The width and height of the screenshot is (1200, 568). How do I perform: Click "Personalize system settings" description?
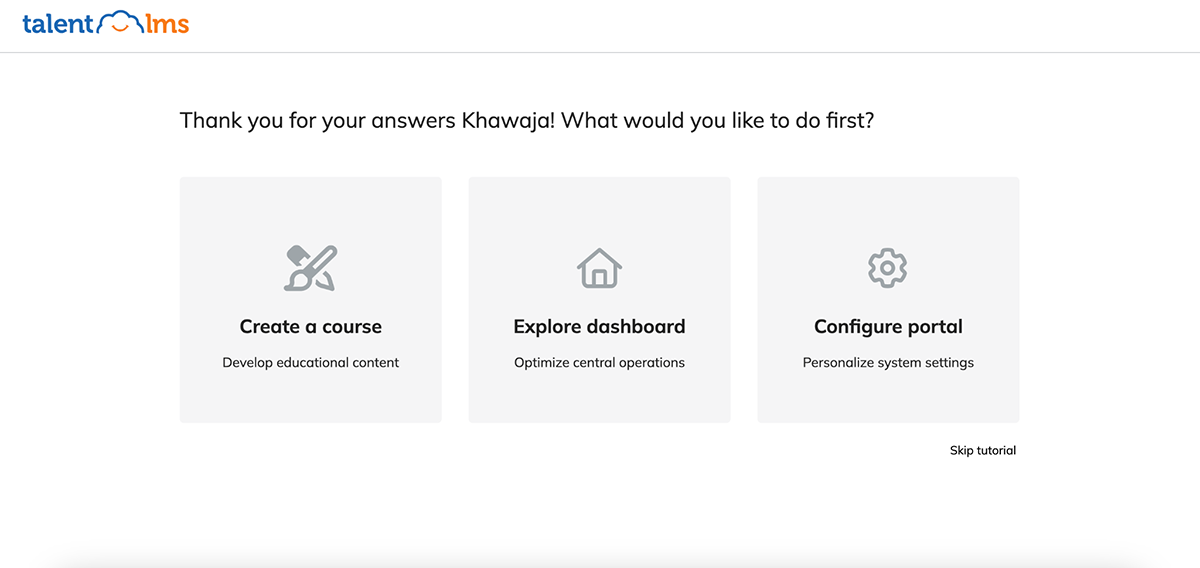(888, 363)
